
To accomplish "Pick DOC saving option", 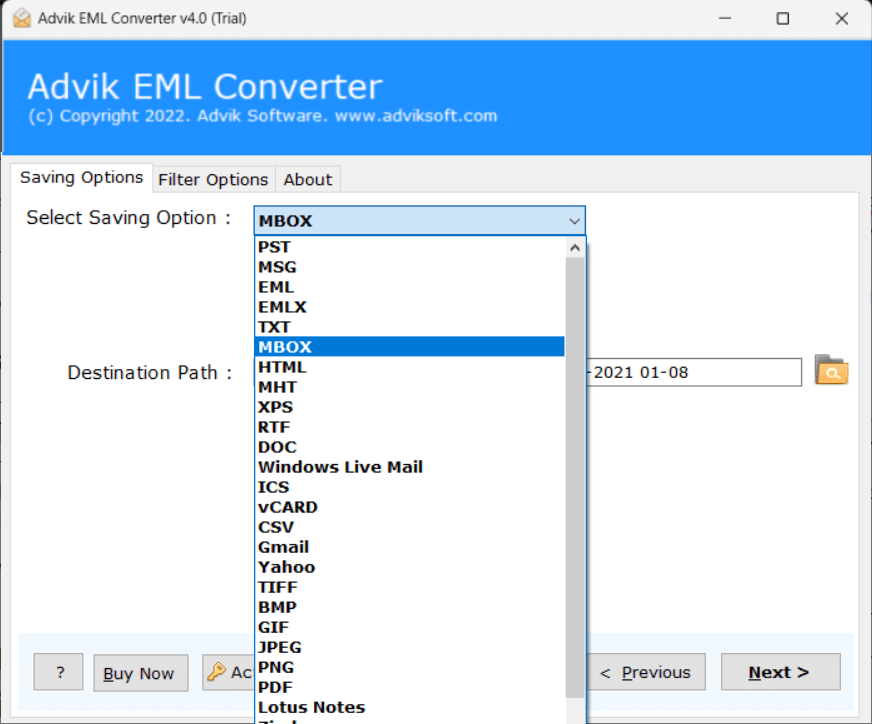I will click(410, 447).
